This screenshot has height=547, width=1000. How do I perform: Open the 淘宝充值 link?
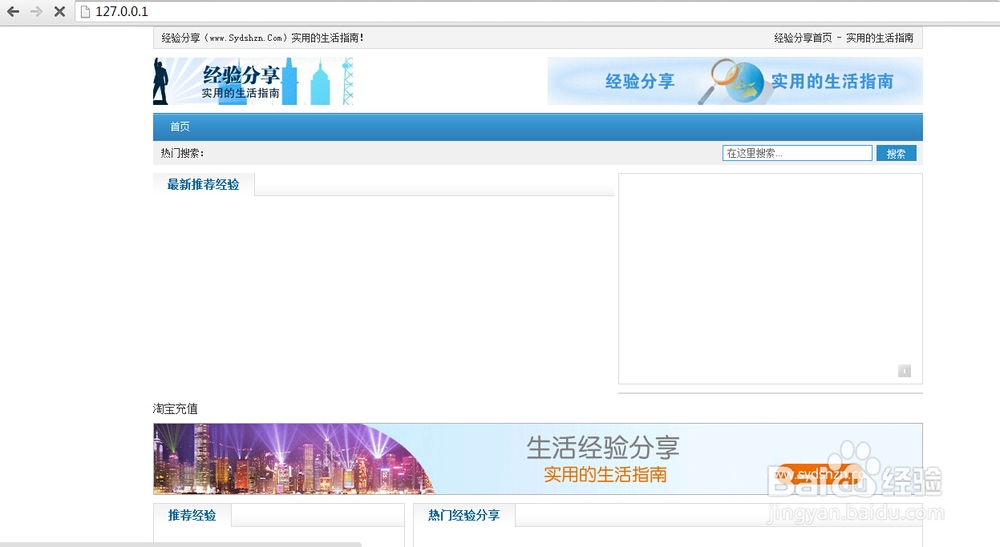175,409
